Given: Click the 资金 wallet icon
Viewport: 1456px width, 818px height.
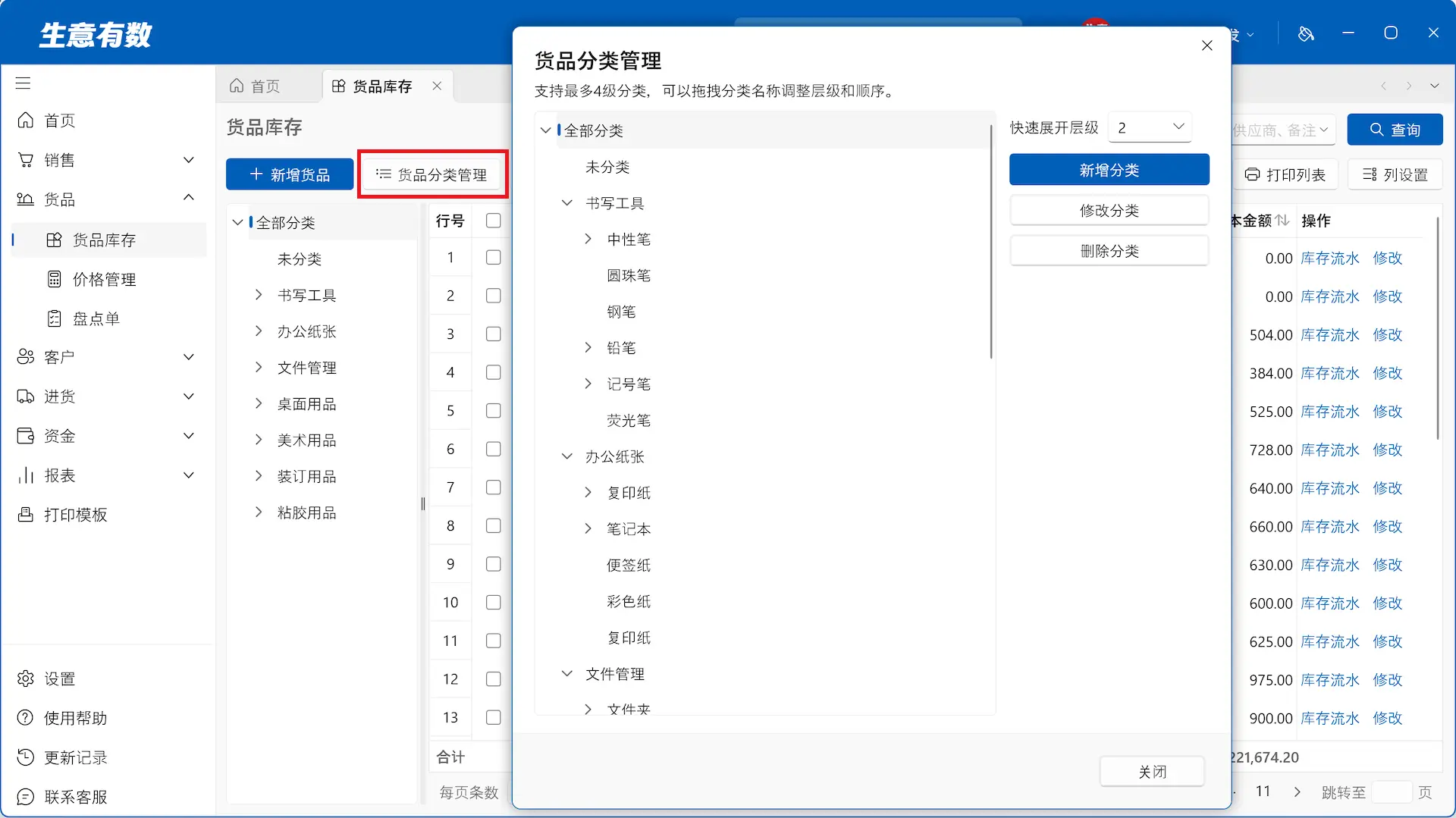Looking at the screenshot, I should 26,436.
